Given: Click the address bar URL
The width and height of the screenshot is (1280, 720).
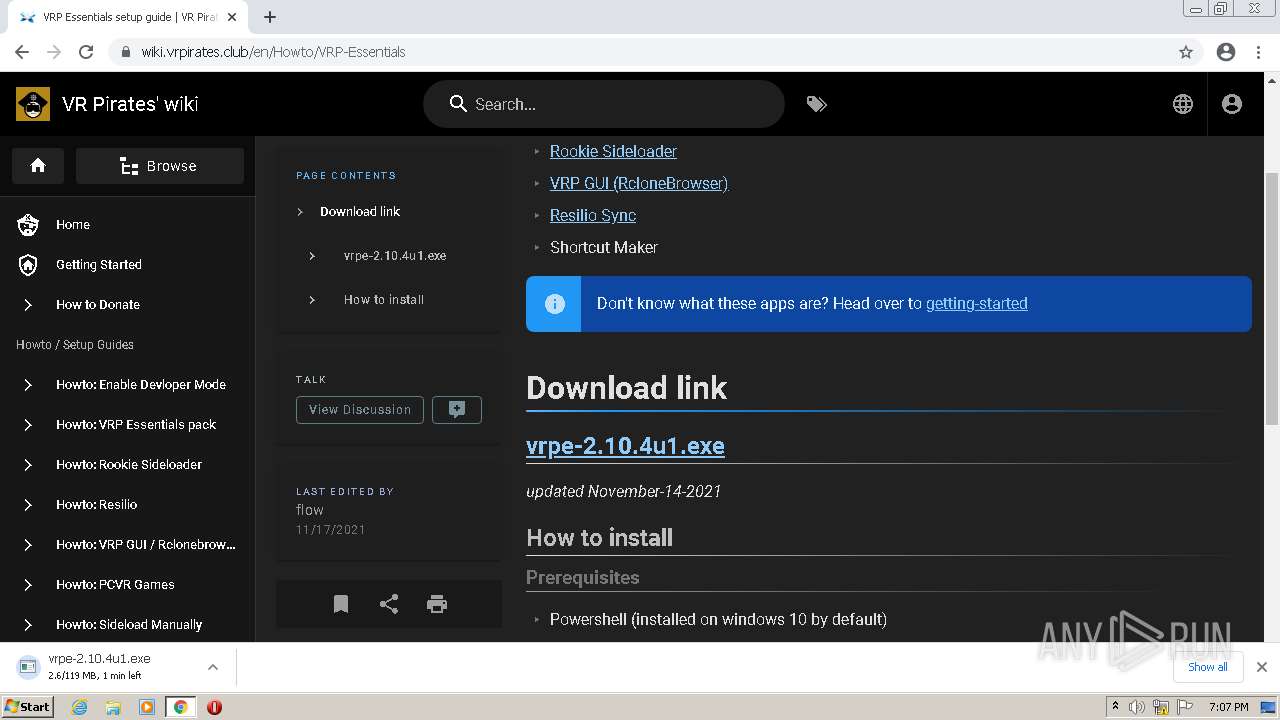Looking at the screenshot, I should [x=273, y=52].
